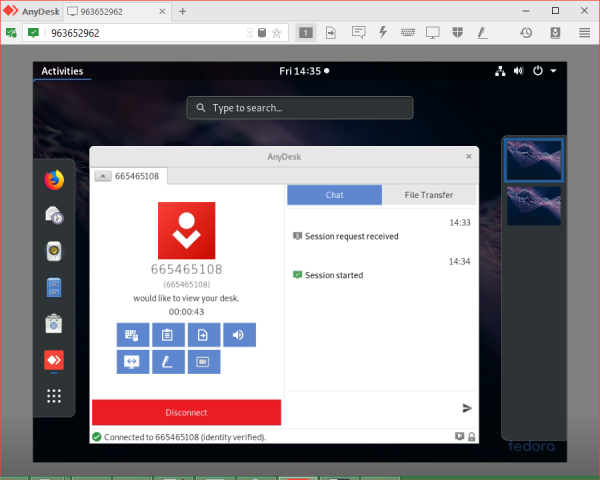Open AnyDesk from the Fedora dock
This screenshot has height=480, width=600.
pos(54,360)
